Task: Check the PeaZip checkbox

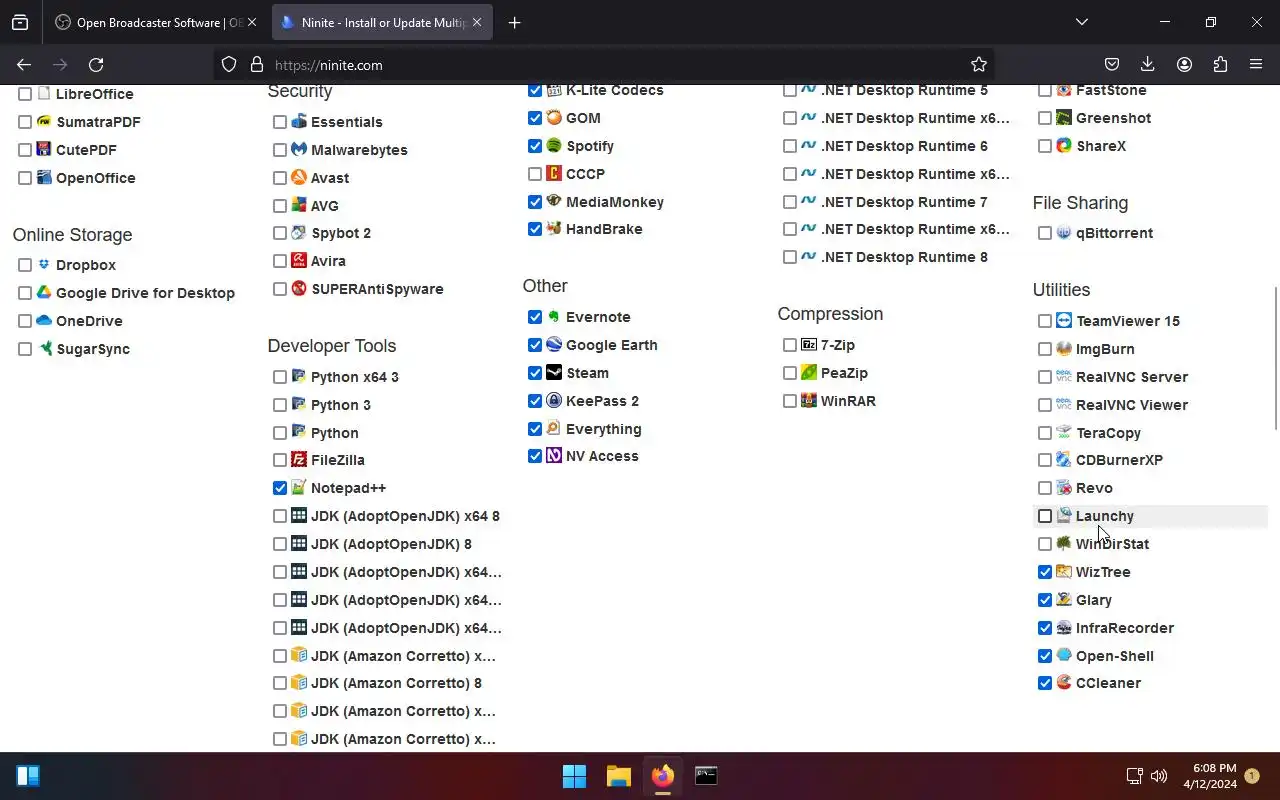Action: (x=790, y=372)
